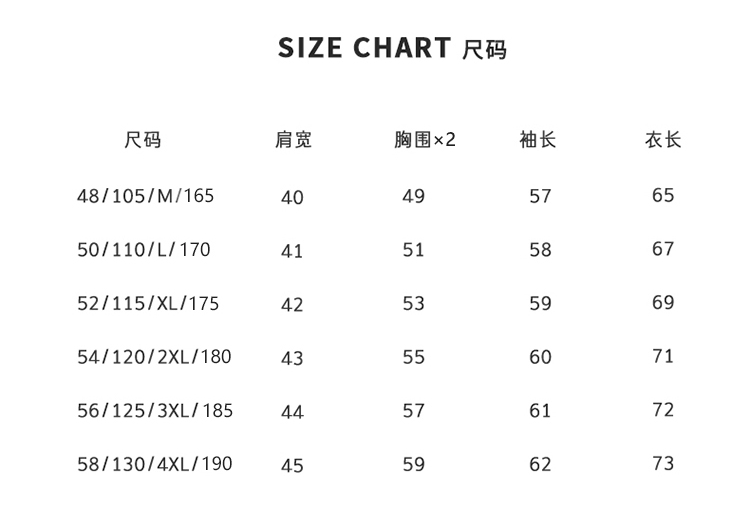Click the 袖长 column header
The image size is (750, 510).
pos(538,140)
